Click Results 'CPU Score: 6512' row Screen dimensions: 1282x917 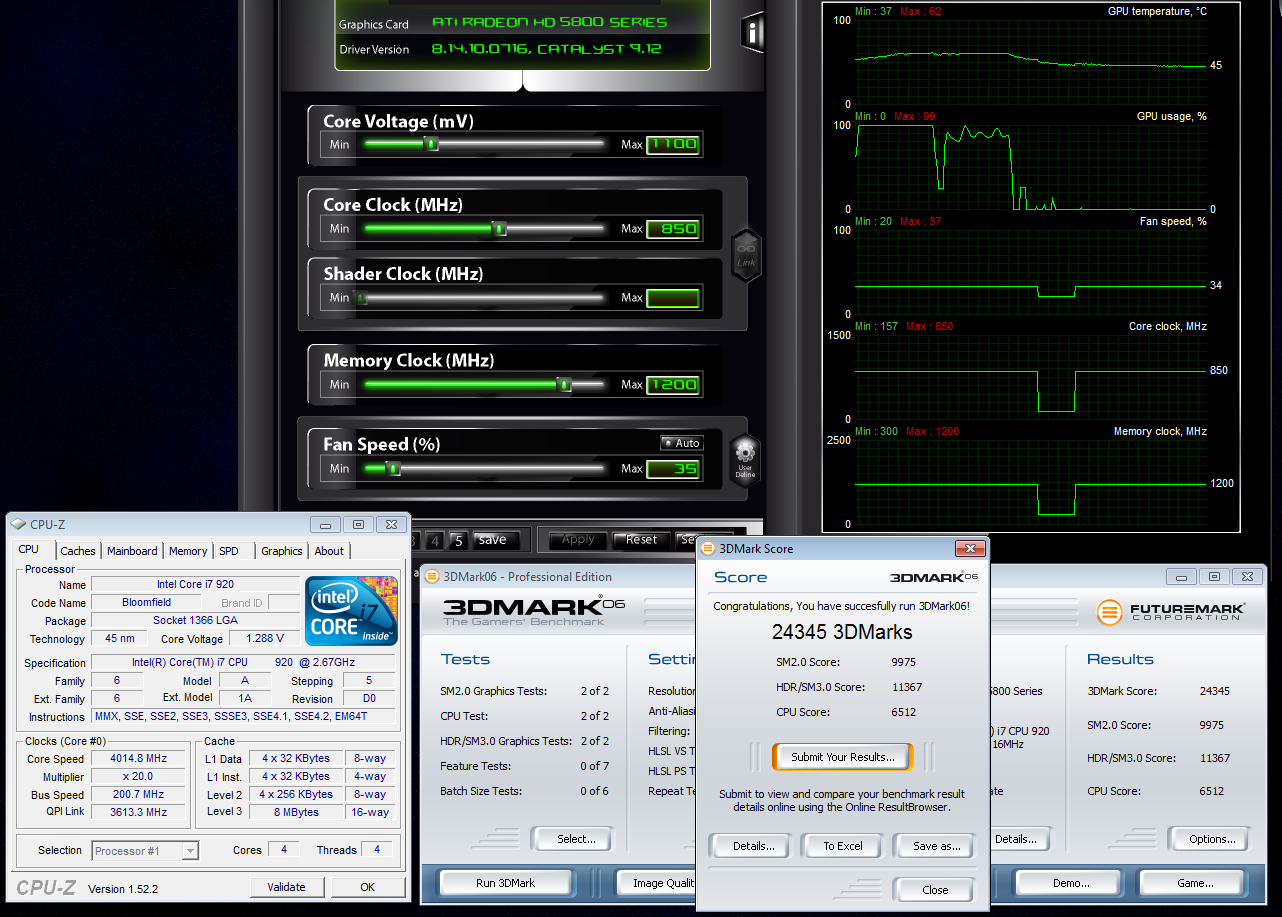point(1158,791)
